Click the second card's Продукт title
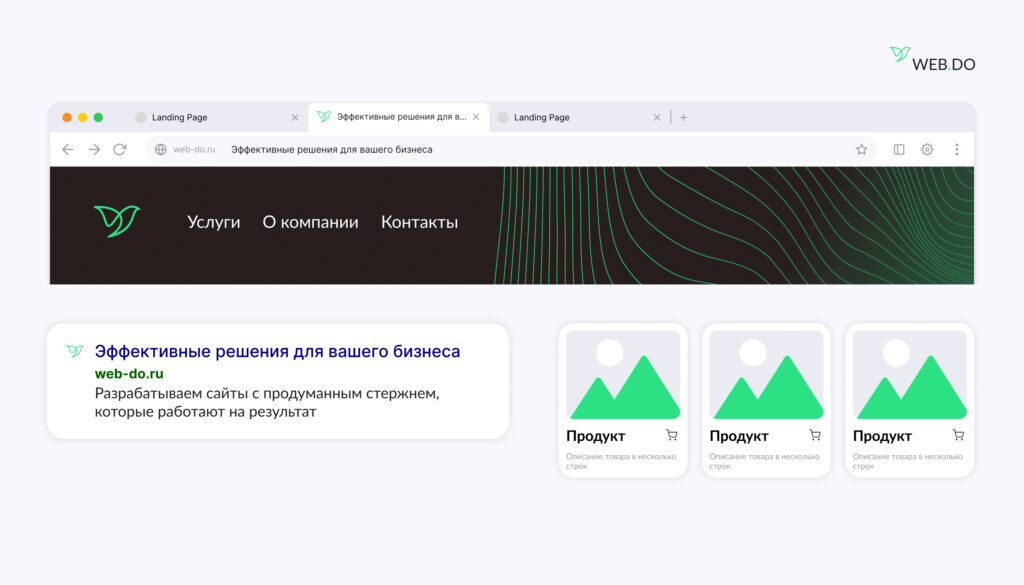 [739, 436]
